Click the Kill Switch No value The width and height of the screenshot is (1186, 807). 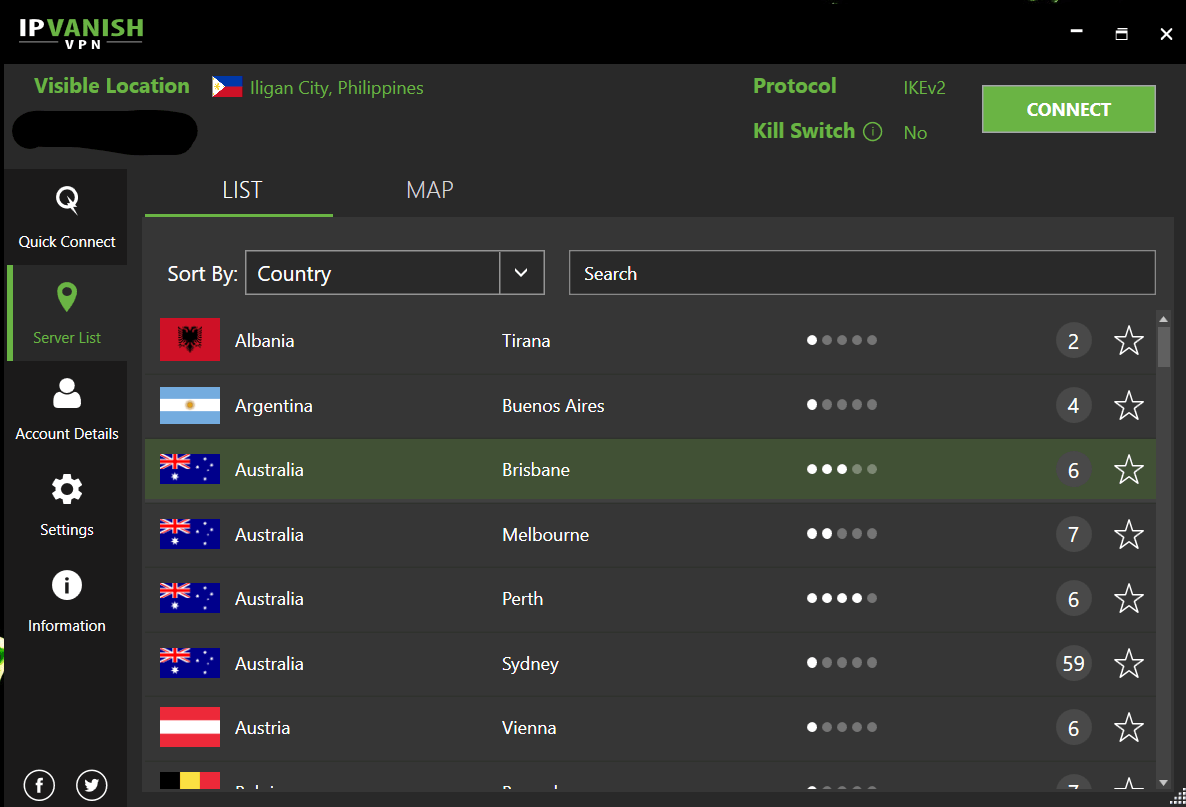[915, 133]
